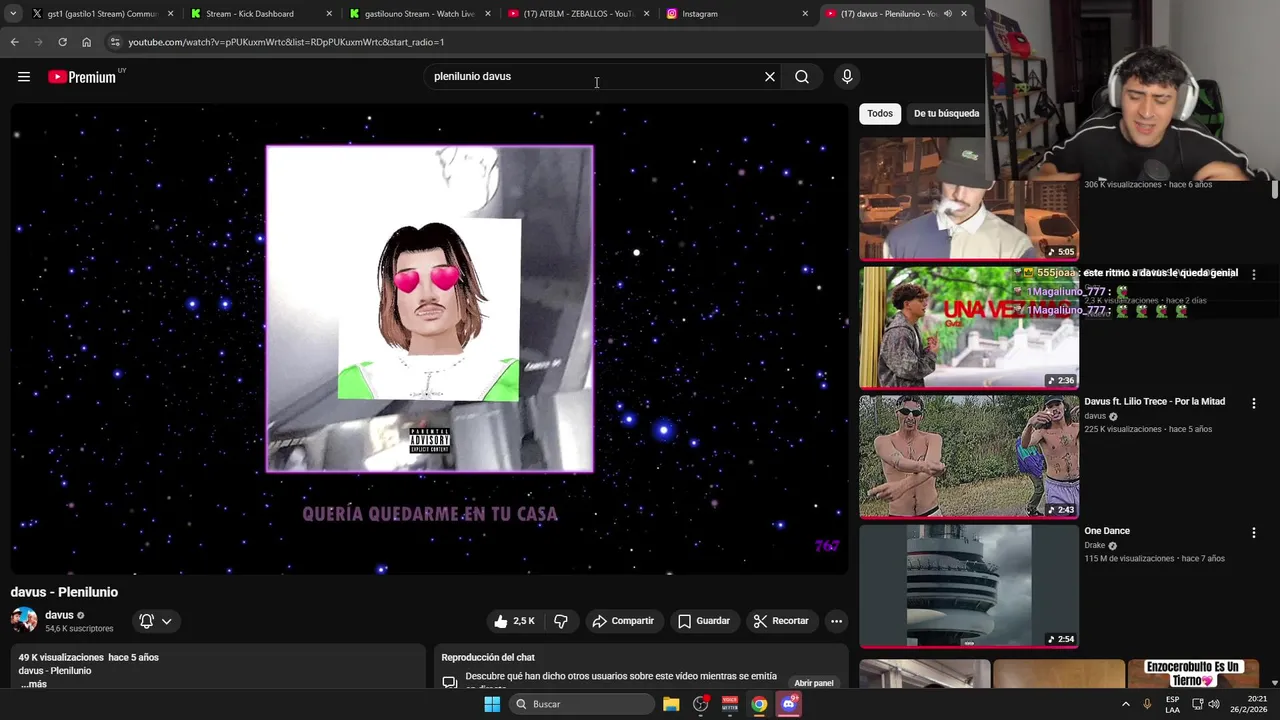
Task: Open Windows Start menu
Action: (x=492, y=704)
